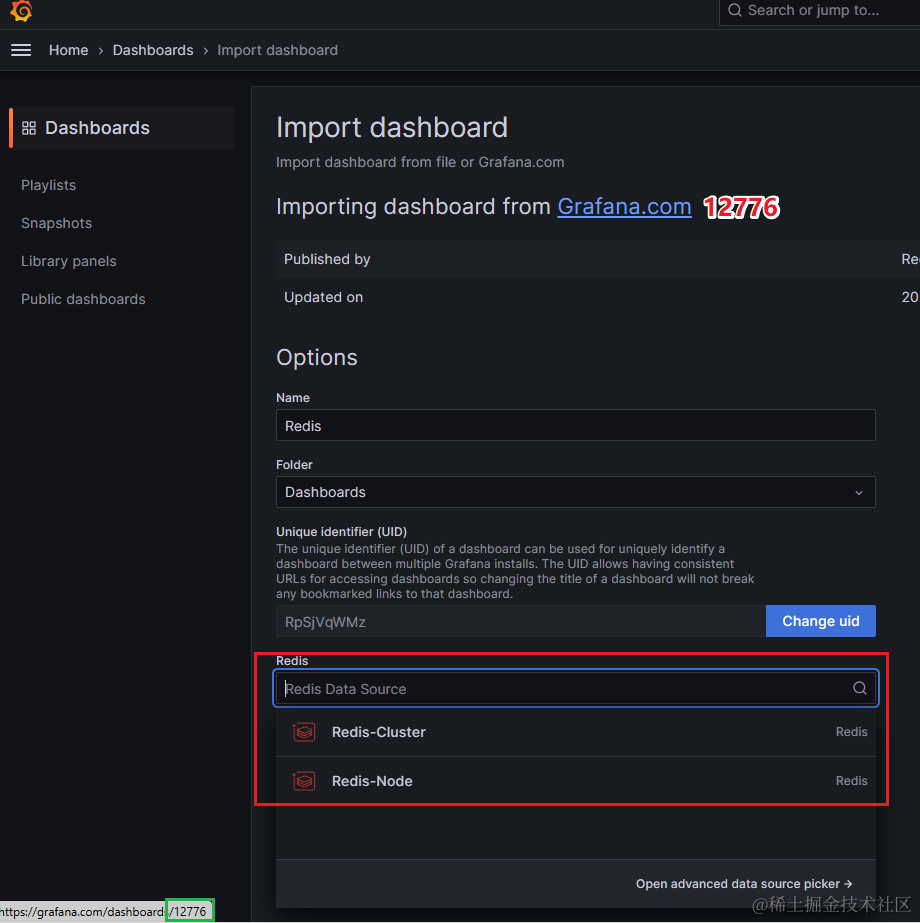Click Import dashboard breadcrumb text
This screenshot has width=920, height=923.
click(x=277, y=50)
